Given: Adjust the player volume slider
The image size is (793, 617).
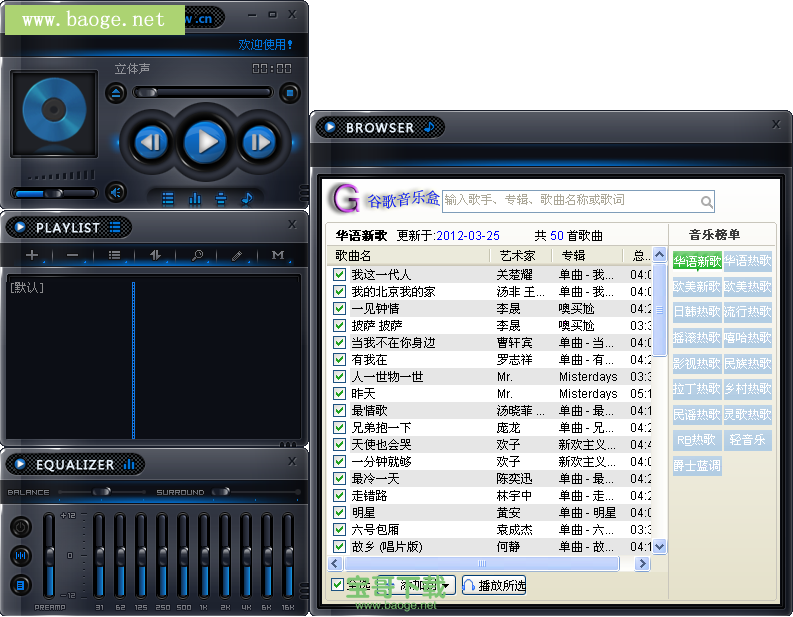Looking at the screenshot, I should 54,193.
